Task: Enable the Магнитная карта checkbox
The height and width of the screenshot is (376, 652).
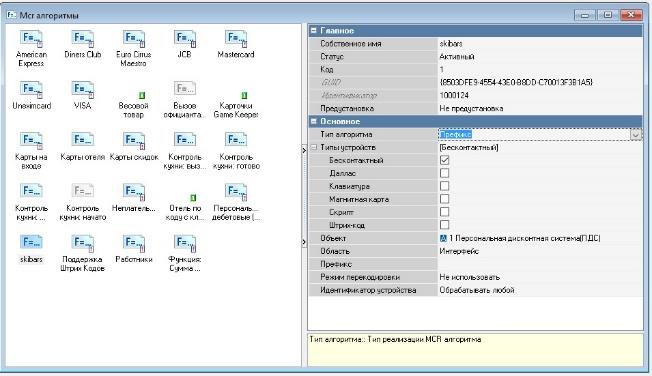Action: click(445, 199)
